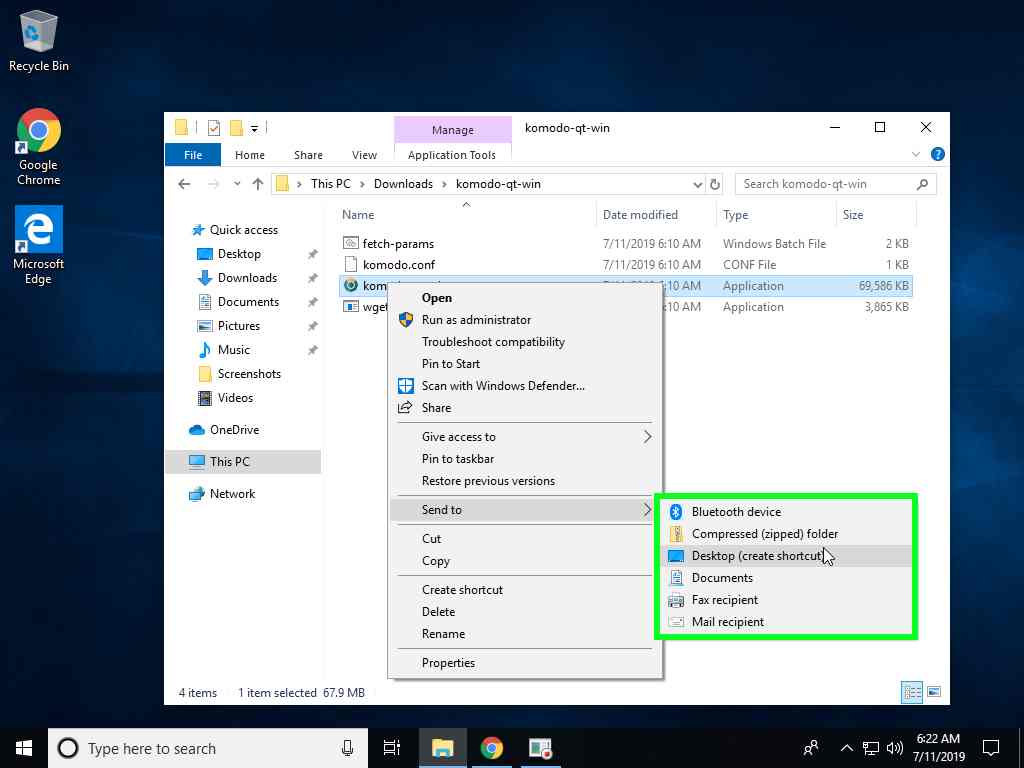The height and width of the screenshot is (768, 1024).
Task: Click the New folder quick access icon
Action: (x=236, y=128)
